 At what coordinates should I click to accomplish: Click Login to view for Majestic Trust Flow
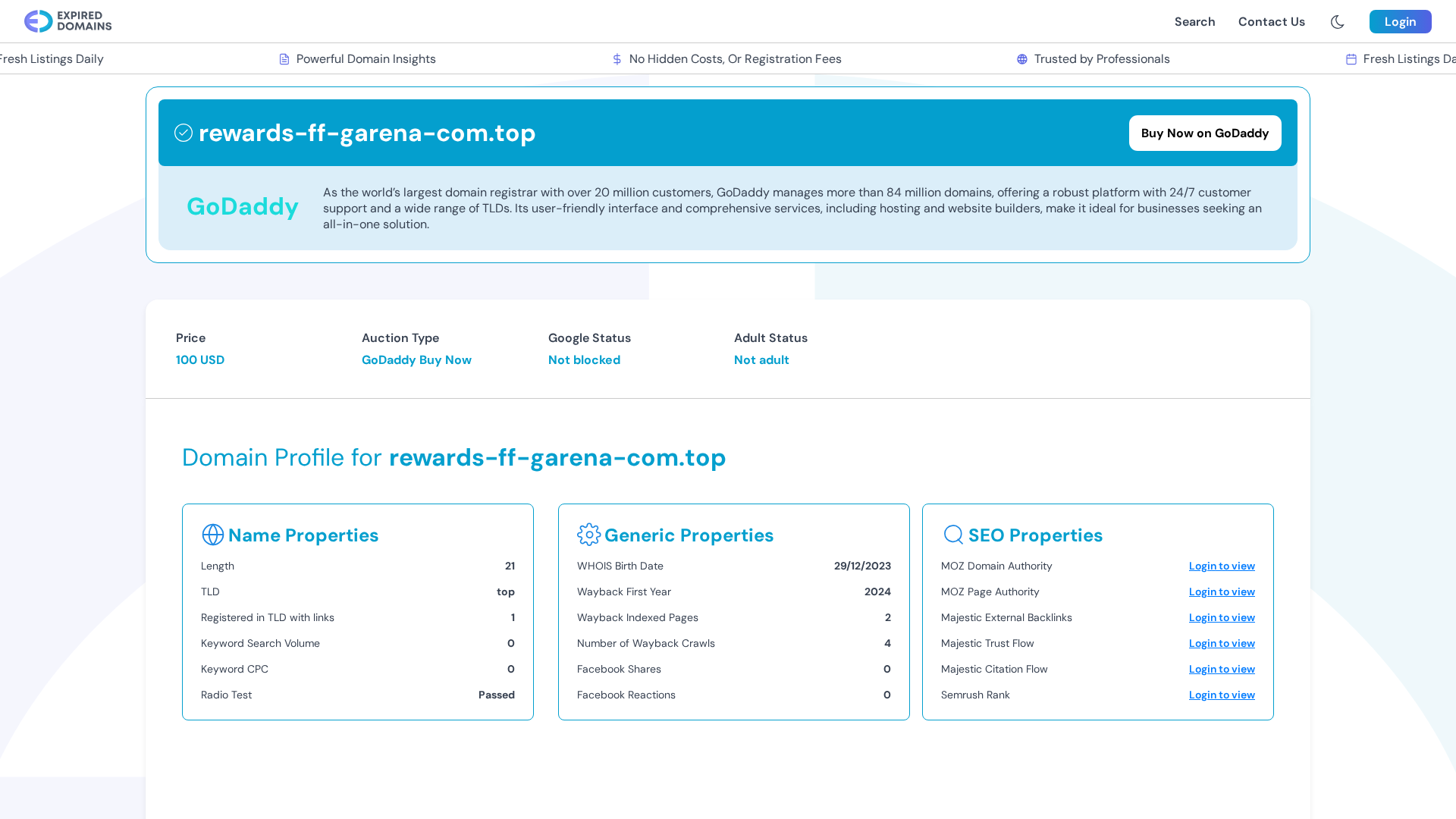(x=1222, y=643)
